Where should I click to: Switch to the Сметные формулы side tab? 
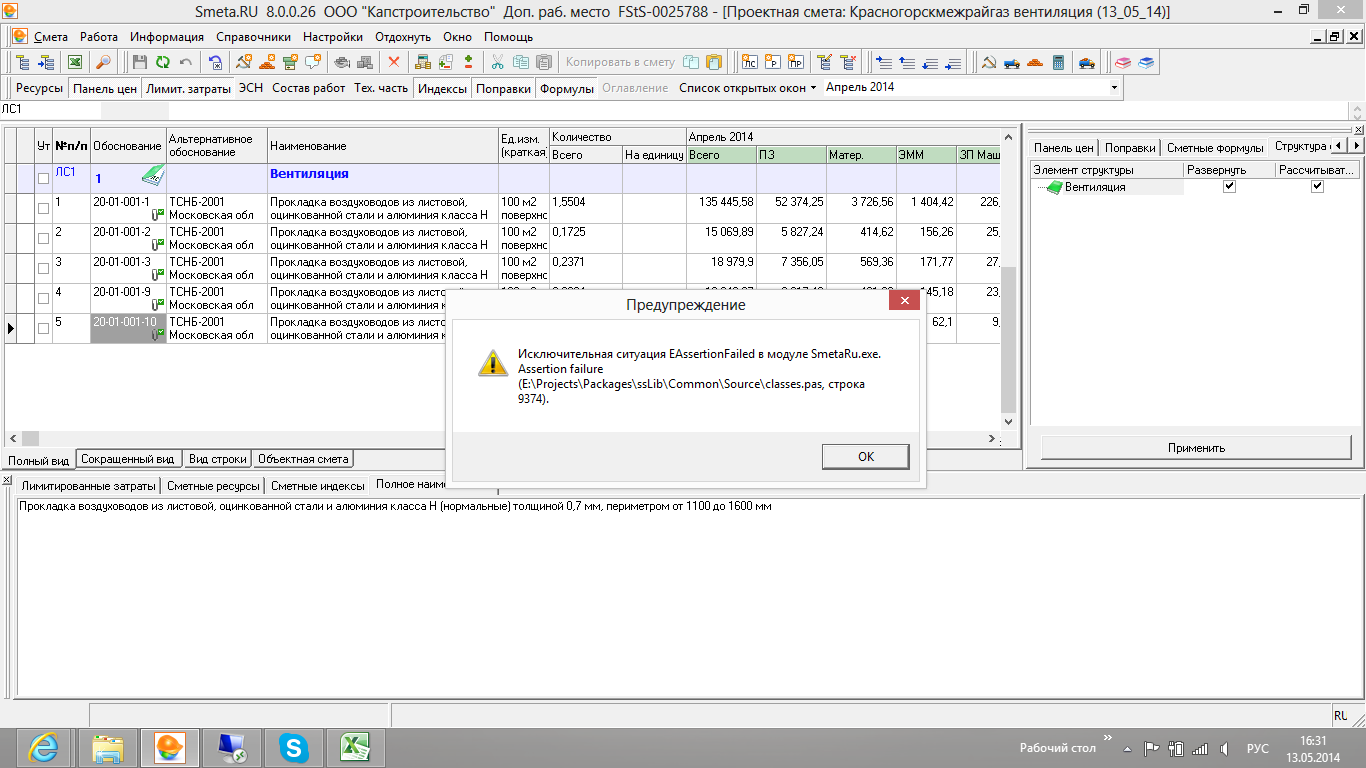pos(1214,147)
